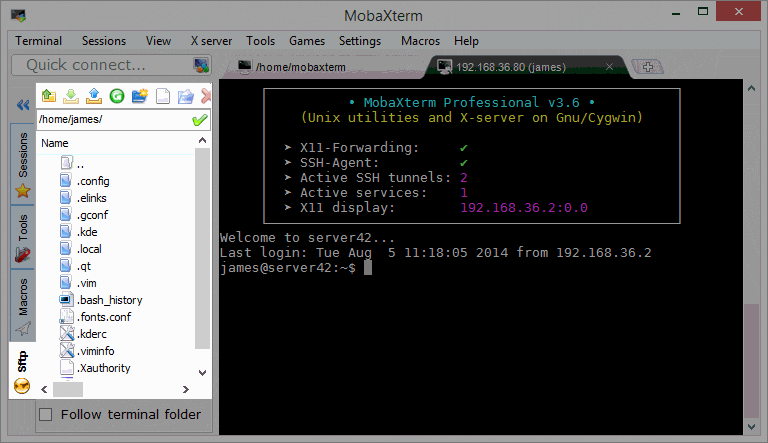The image size is (768, 443).
Task: Create a new file with blank page icon
Action: 163,96
